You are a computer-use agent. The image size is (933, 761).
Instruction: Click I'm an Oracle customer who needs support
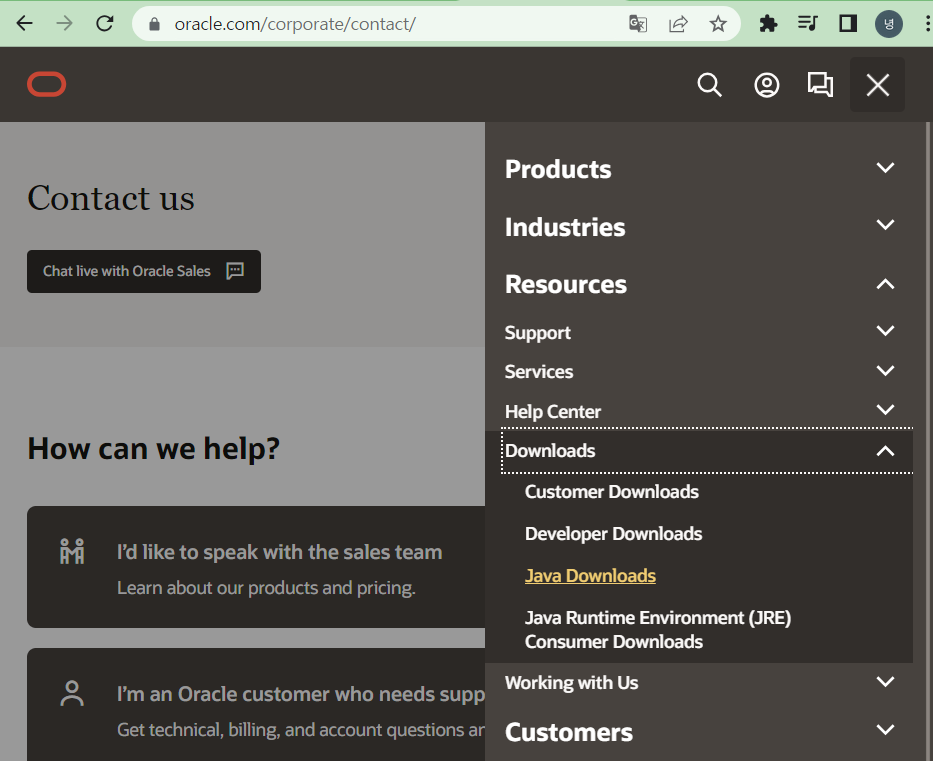[x=300, y=694]
